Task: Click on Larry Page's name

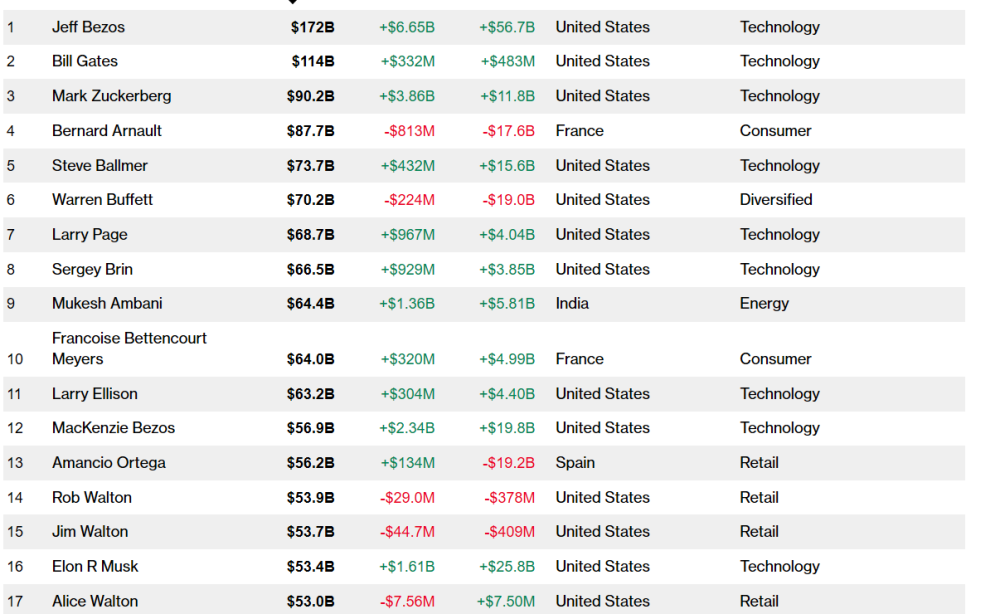Action: tap(89, 234)
